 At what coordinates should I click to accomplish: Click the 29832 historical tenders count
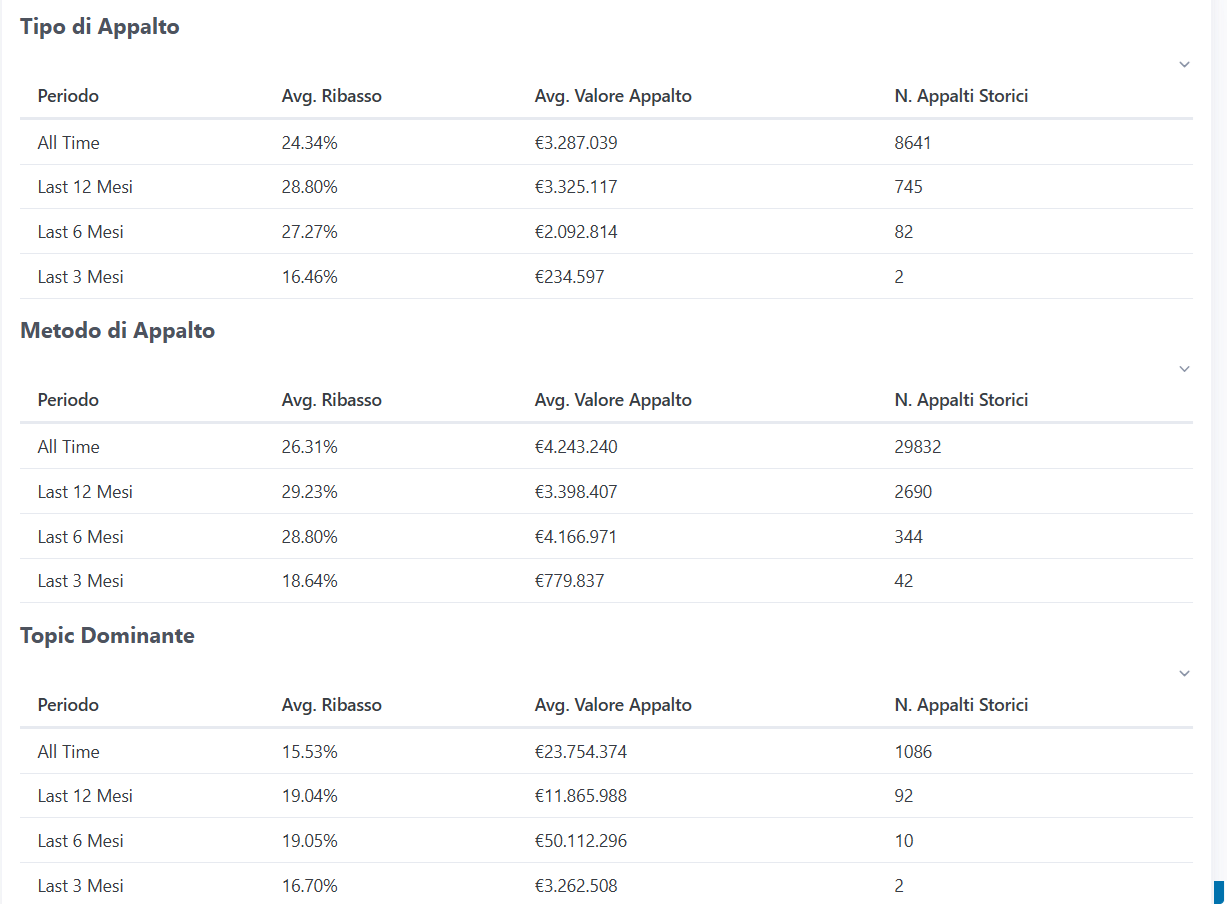[x=918, y=447]
